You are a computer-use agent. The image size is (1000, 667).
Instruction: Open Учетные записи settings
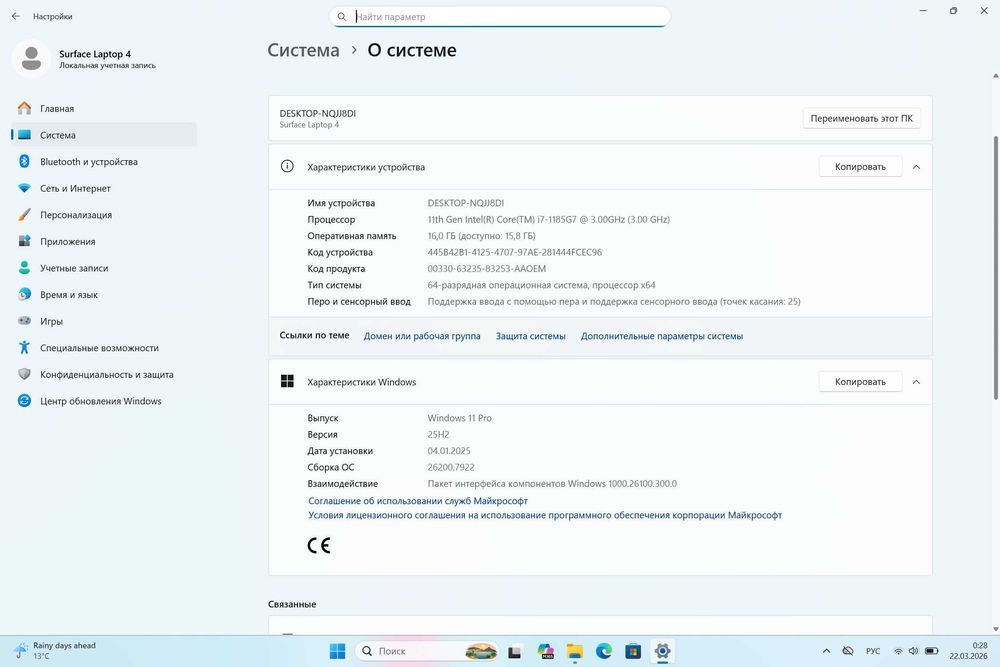click(104, 268)
